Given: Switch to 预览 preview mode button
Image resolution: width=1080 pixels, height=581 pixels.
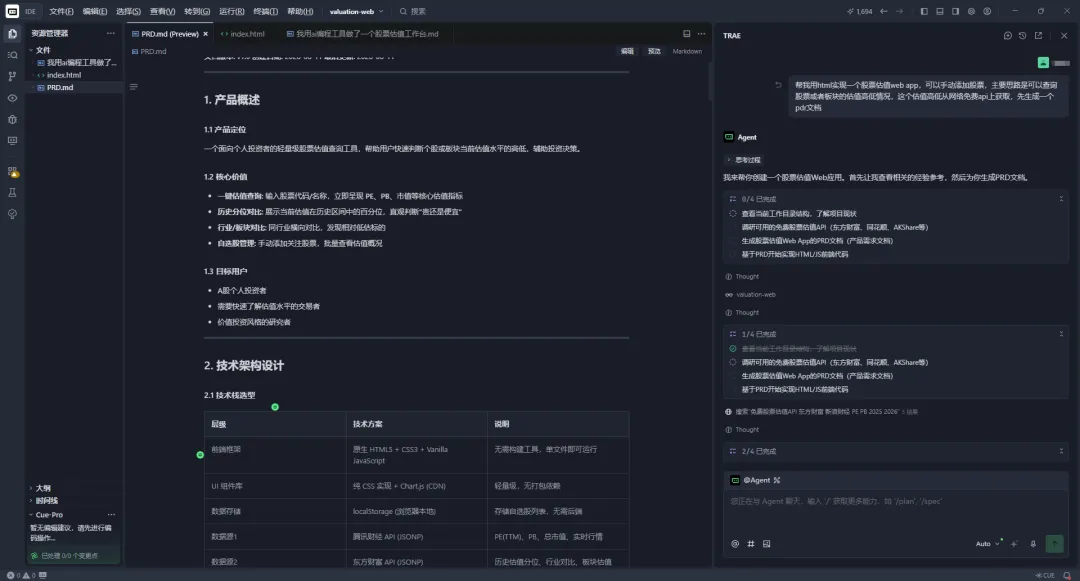Looking at the screenshot, I should coord(654,51).
